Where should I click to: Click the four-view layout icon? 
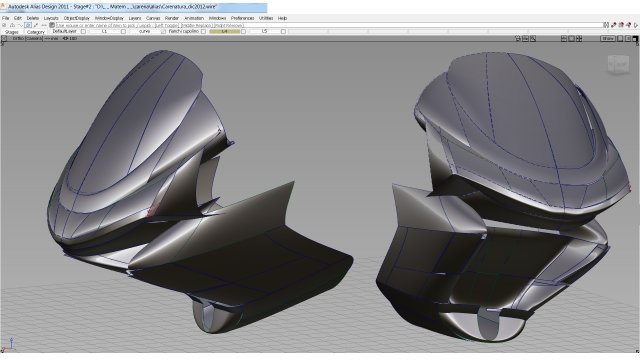(x=579, y=38)
